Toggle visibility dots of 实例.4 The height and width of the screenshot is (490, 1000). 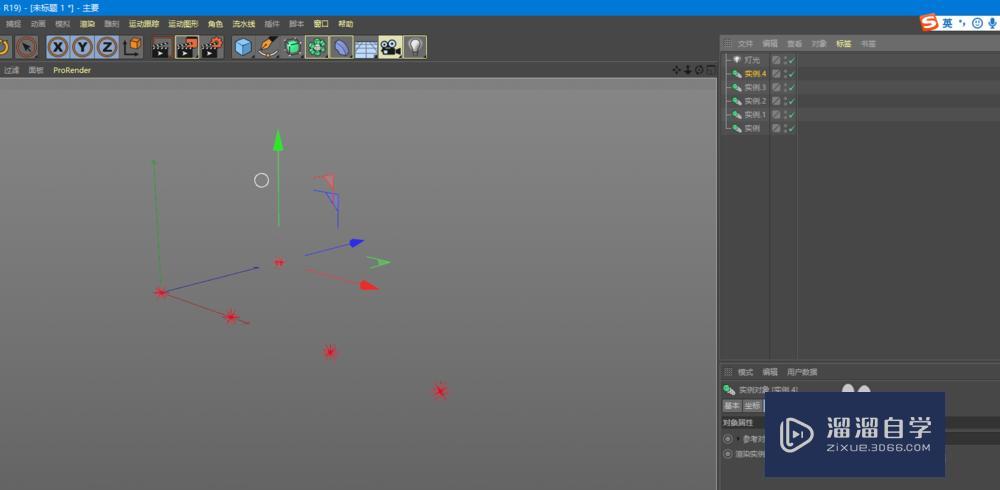pos(784,74)
